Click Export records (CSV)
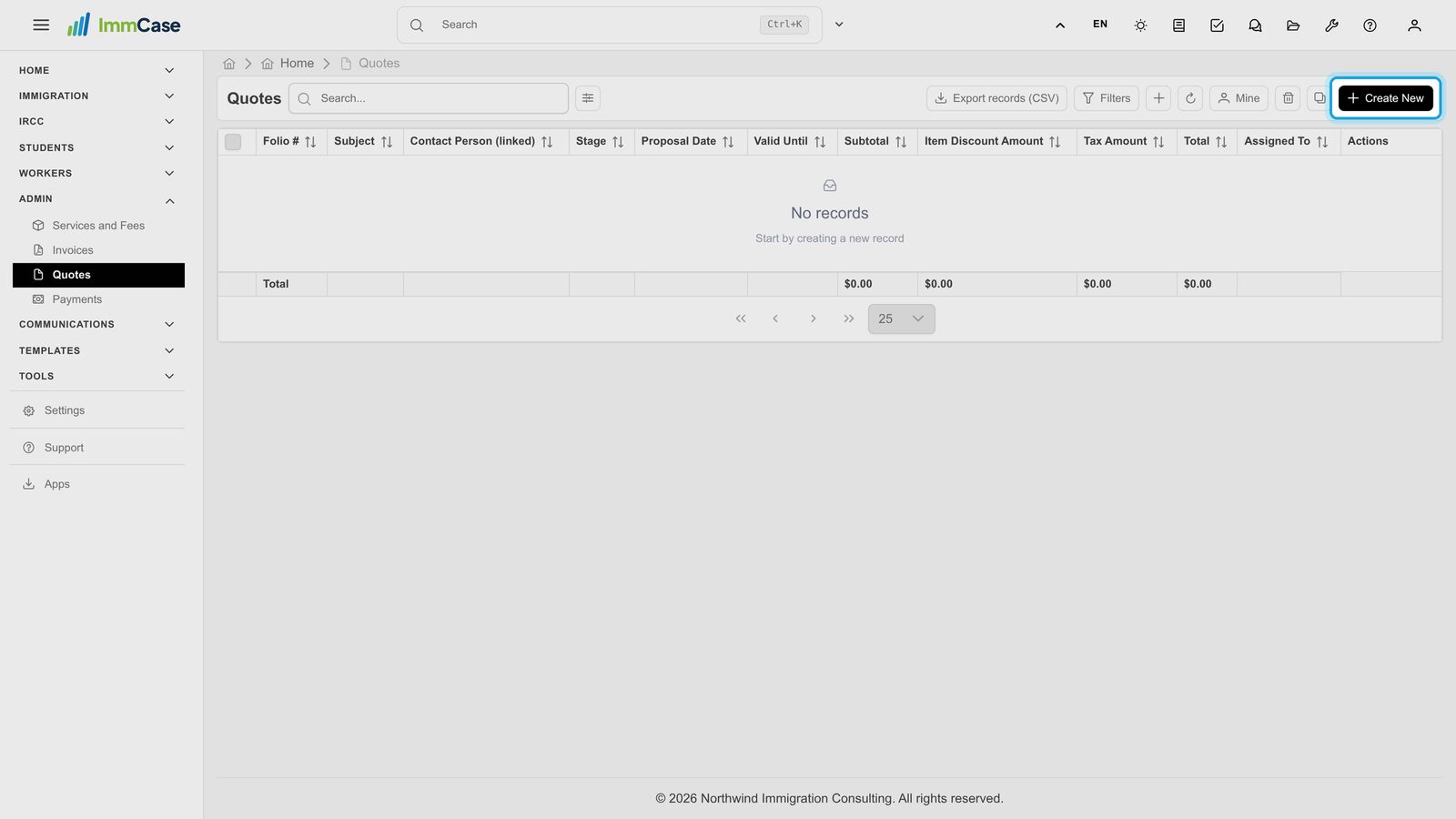Viewport: 1456px width, 819px height. (x=996, y=98)
